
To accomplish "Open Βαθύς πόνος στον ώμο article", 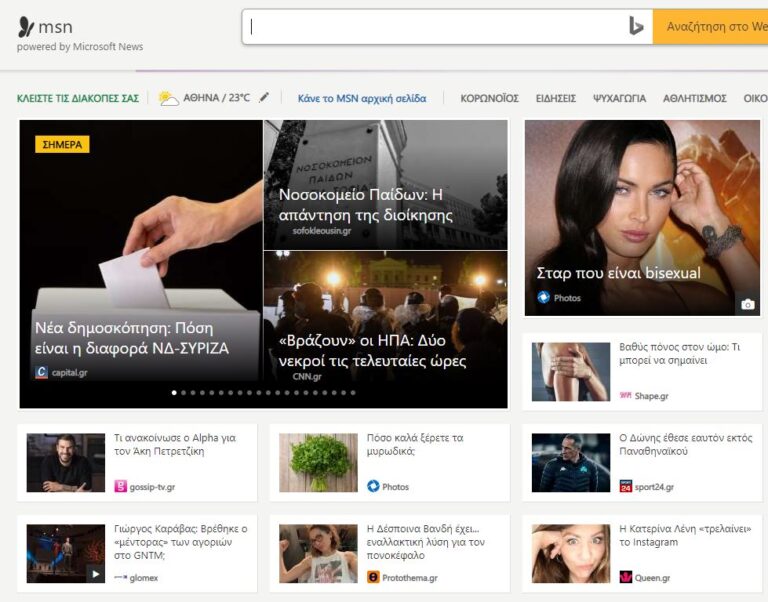I will [x=680, y=354].
